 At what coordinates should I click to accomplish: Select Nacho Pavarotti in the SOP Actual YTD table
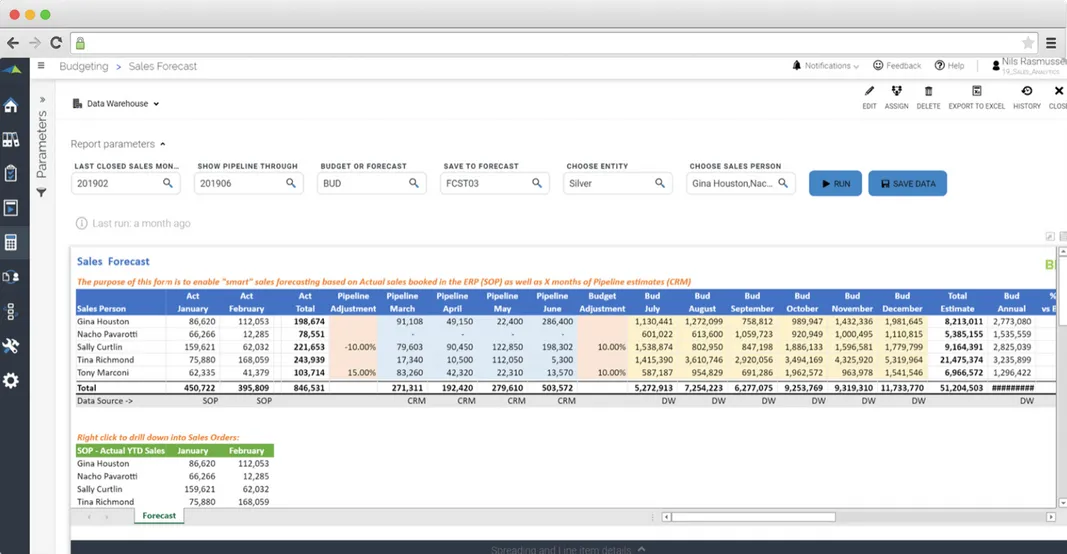[107, 476]
